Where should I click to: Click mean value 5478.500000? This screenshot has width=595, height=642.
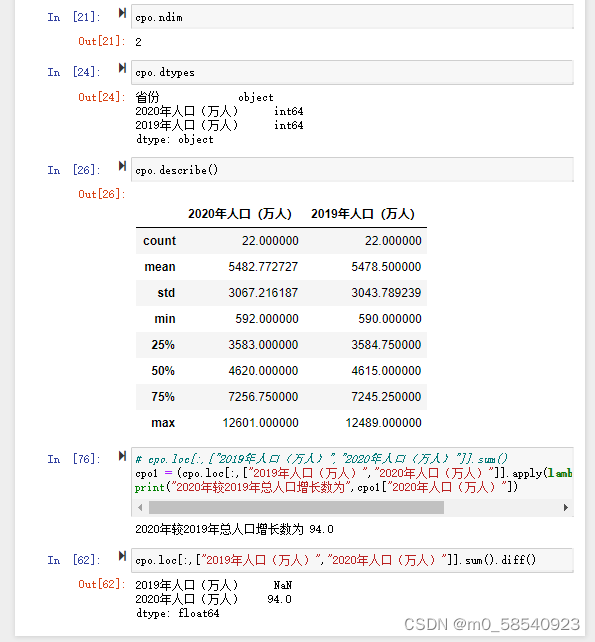click(x=386, y=267)
